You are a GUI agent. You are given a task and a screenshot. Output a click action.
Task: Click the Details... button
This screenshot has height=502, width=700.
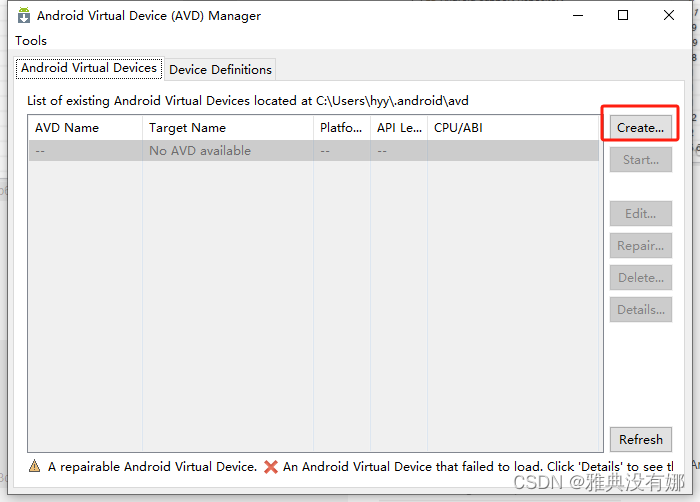click(x=641, y=310)
